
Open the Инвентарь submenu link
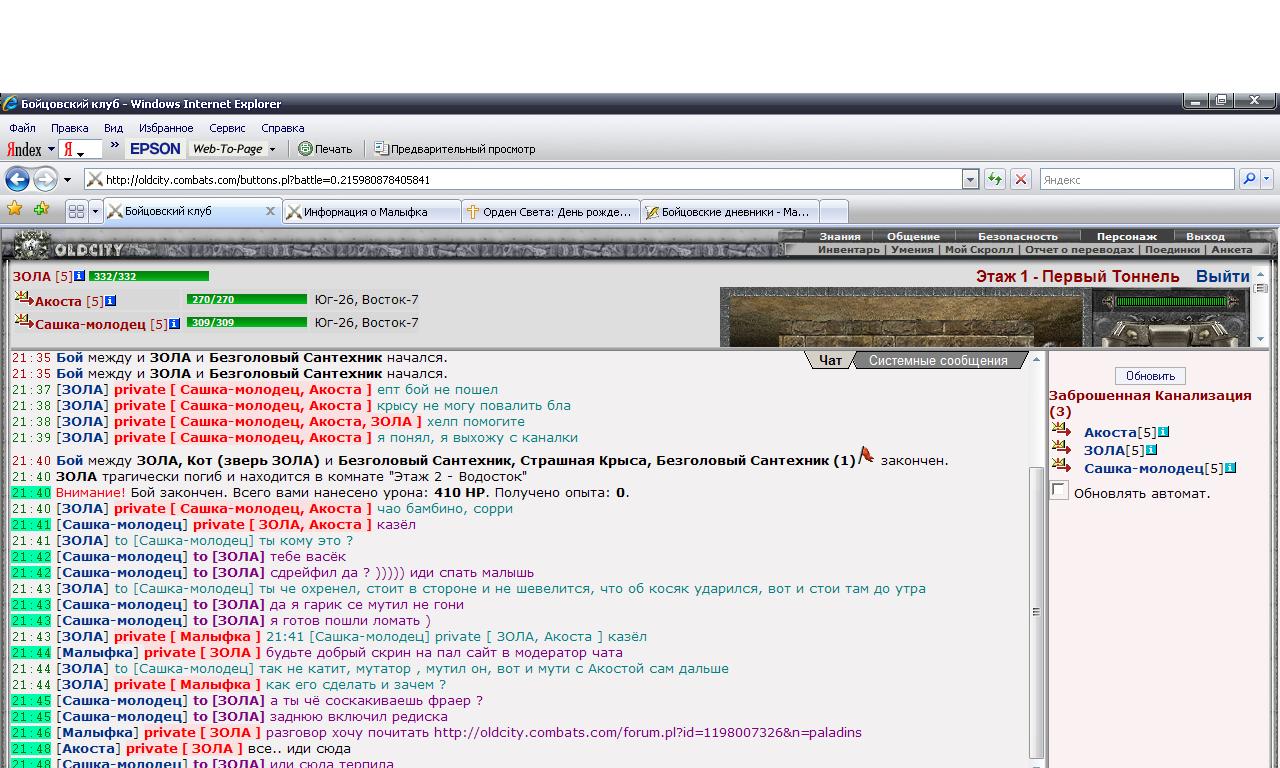point(849,250)
